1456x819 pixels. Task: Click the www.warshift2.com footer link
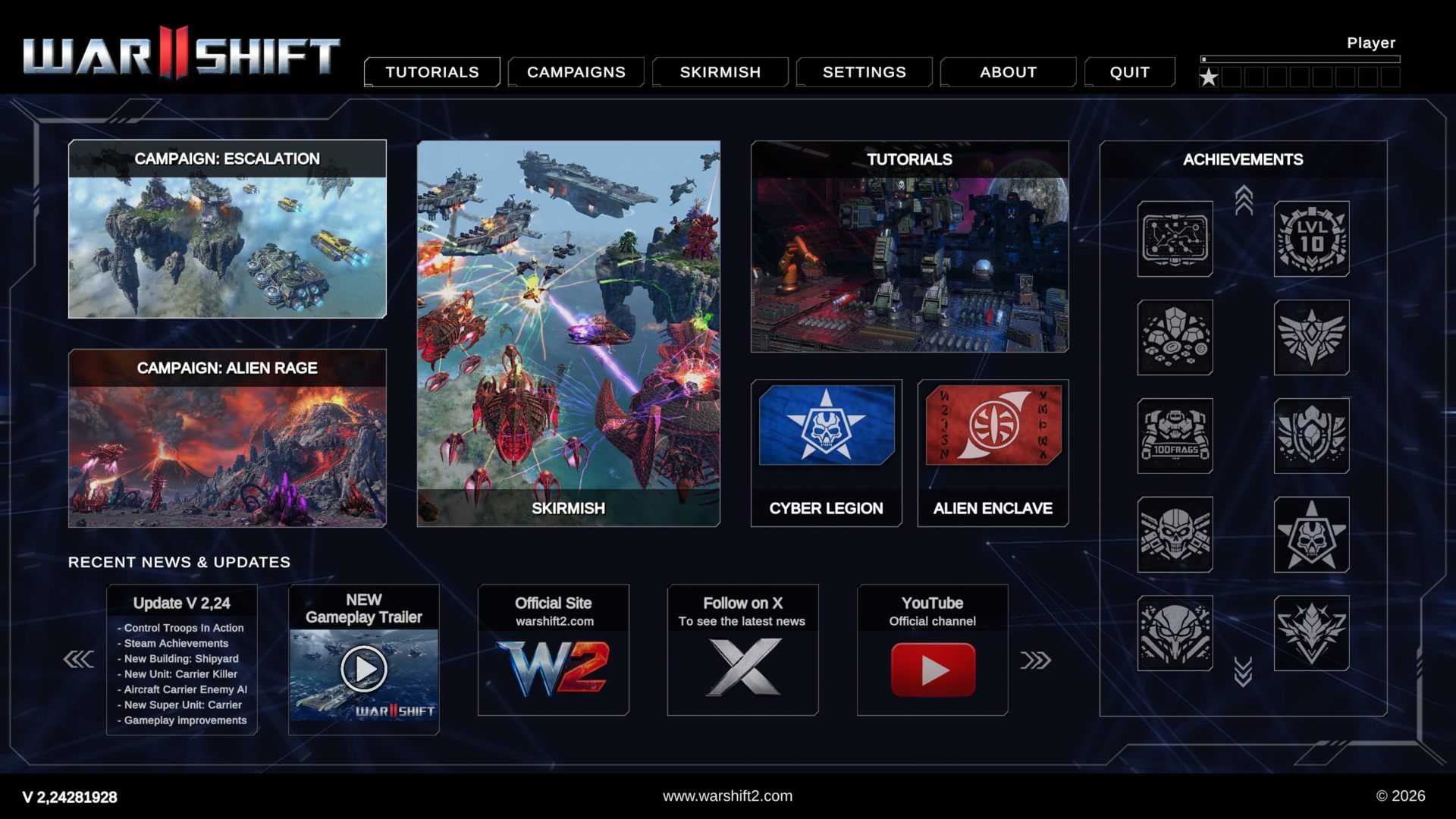(x=727, y=796)
